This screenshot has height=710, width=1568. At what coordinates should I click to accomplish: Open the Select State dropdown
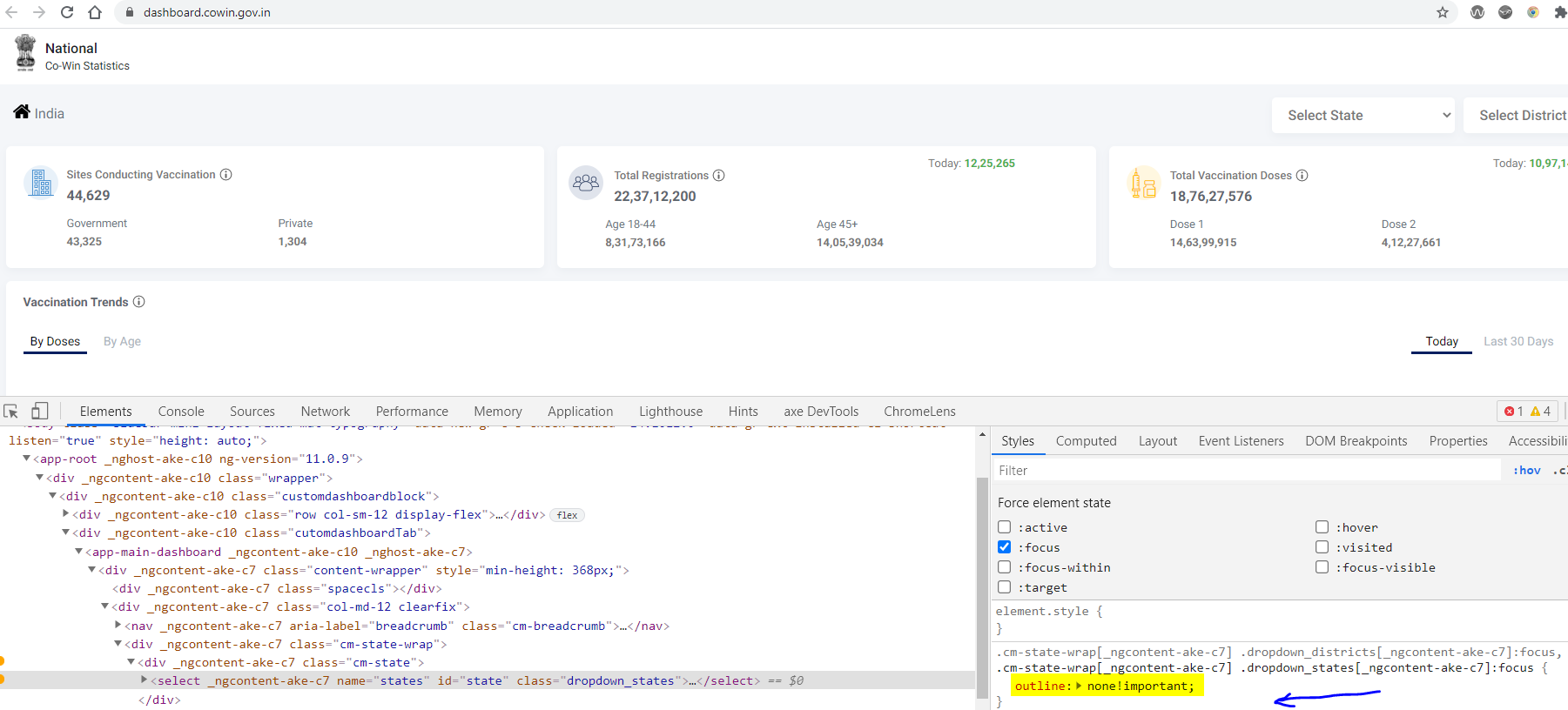coord(1363,115)
